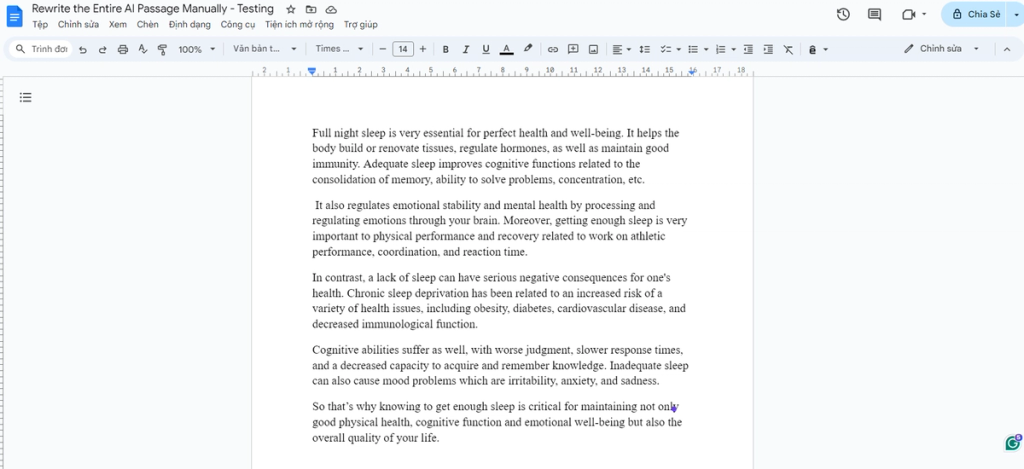1024x469 pixels.
Task: Click the paragraph starting 'Full night sleep'
Action: [496, 156]
